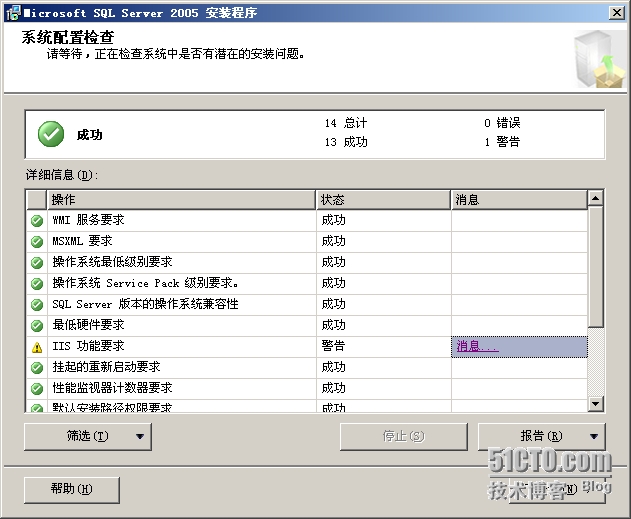This screenshot has width=631, height=519.
Task: Select the MSXML 要求 row text
Action: coord(82,241)
